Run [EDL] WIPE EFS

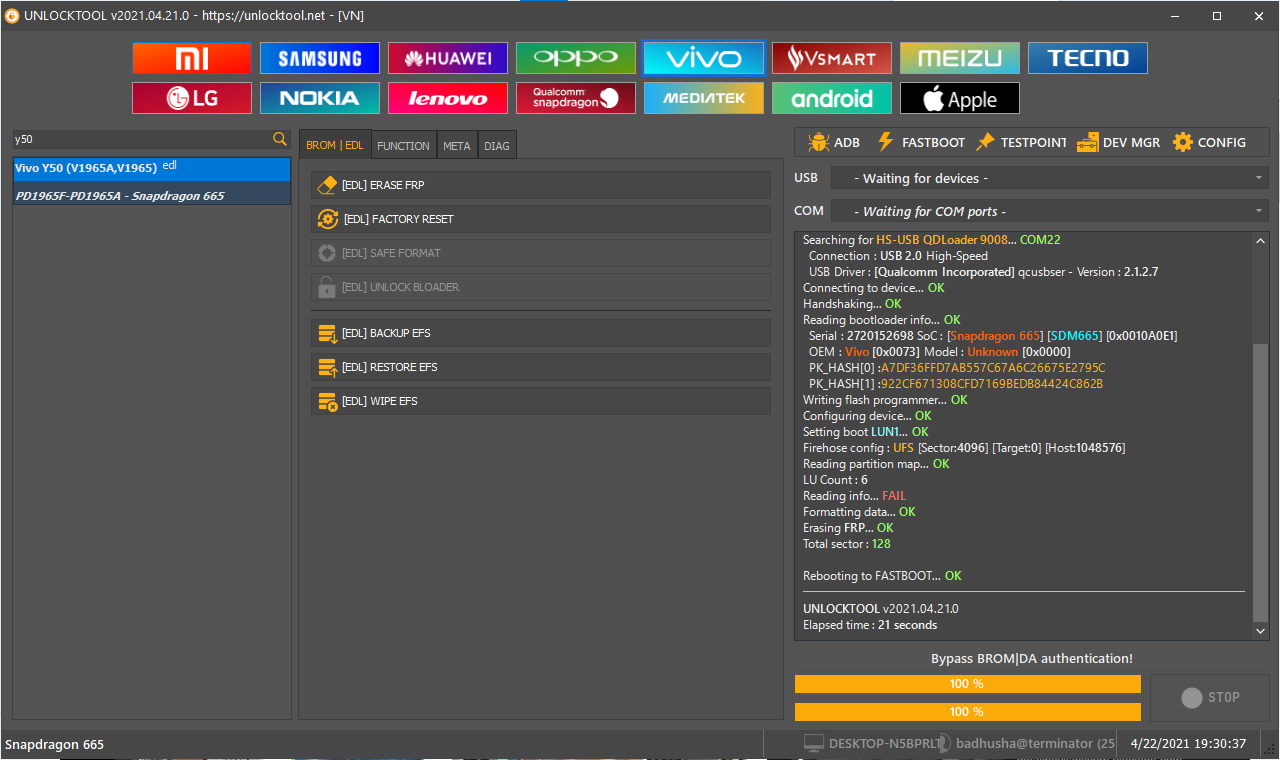click(x=541, y=401)
